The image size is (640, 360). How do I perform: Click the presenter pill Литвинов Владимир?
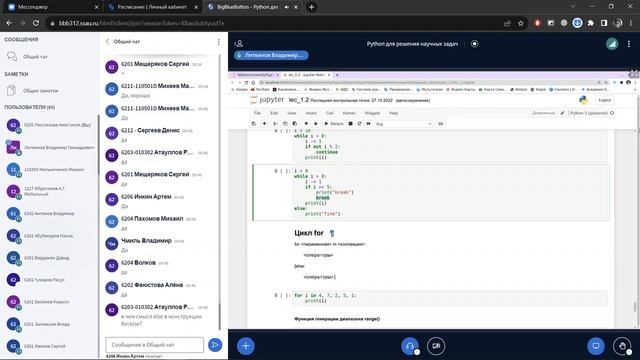pos(271,55)
